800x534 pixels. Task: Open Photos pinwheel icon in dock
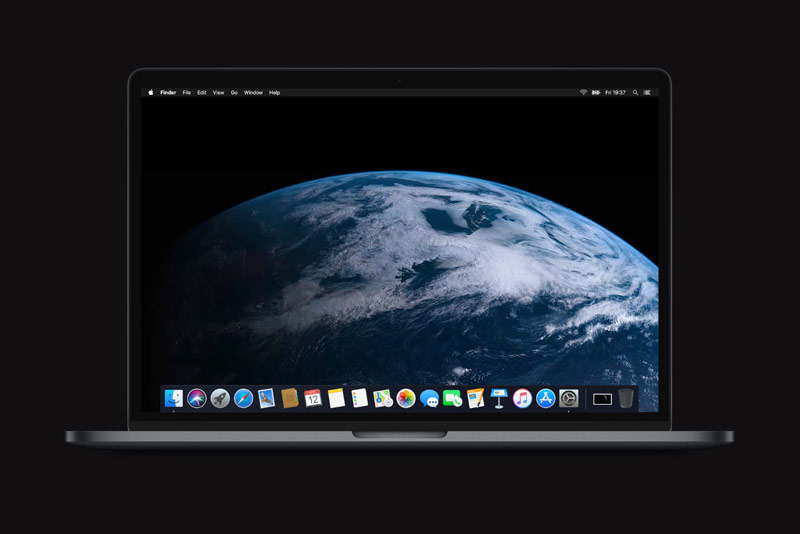[x=406, y=398]
